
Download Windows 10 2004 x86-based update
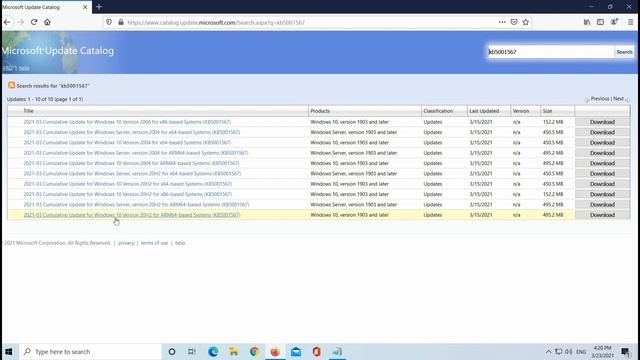(x=602, y=122)
